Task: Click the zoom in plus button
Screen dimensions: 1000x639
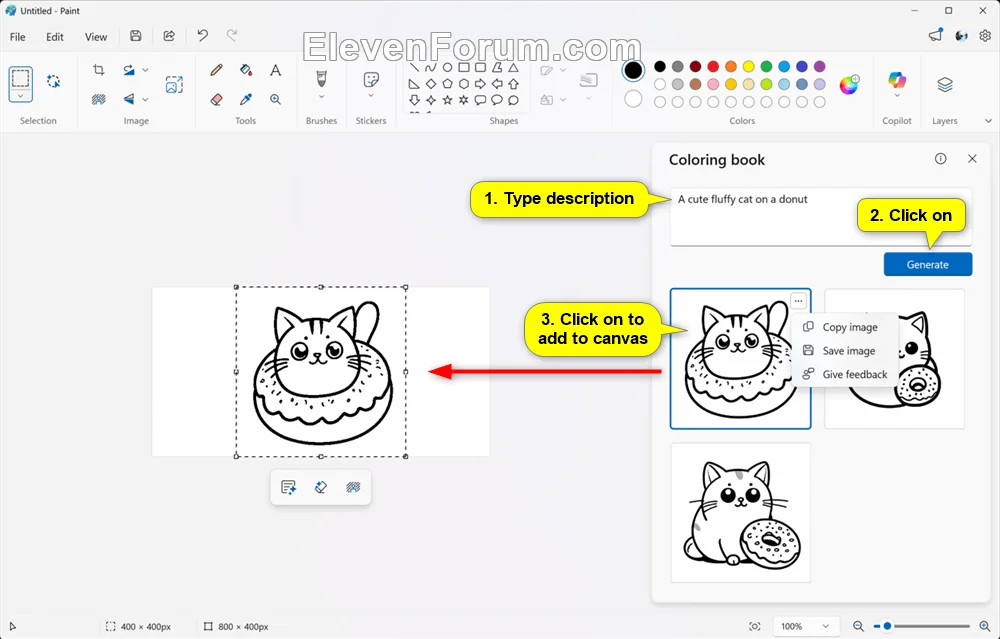Action: point(984,626)
